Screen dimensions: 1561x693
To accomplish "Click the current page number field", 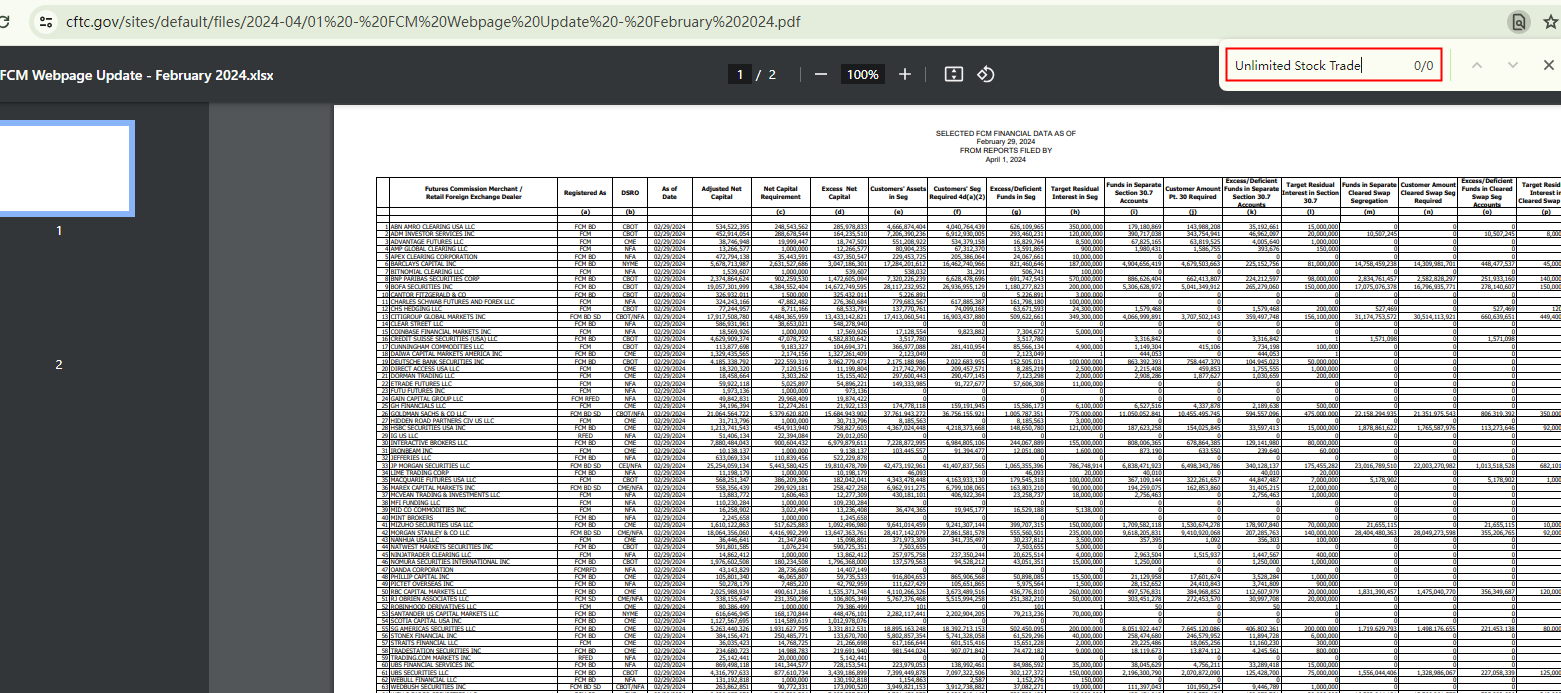I will tap(740, 75).
